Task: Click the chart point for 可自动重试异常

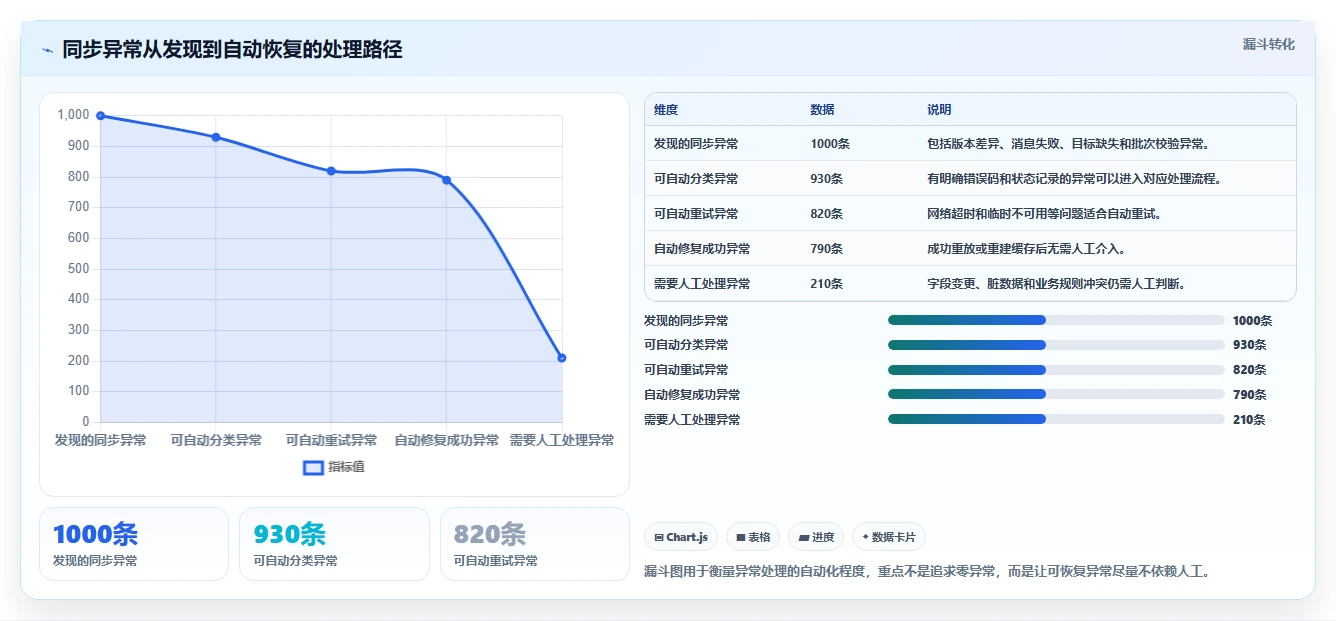Action: point(331,171)
